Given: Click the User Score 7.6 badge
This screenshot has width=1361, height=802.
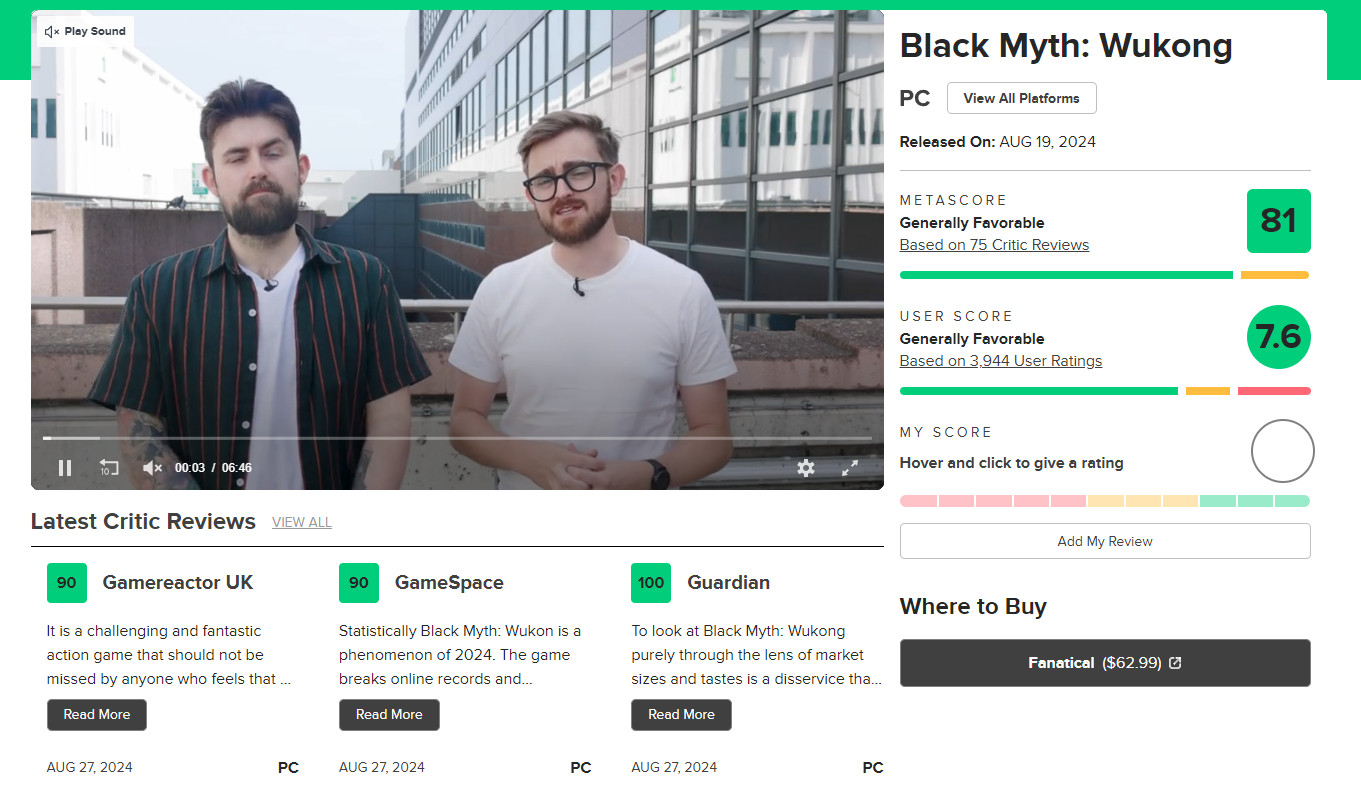Looking at the screenshot, I should pyautogui.click(x=1278, y=337).
